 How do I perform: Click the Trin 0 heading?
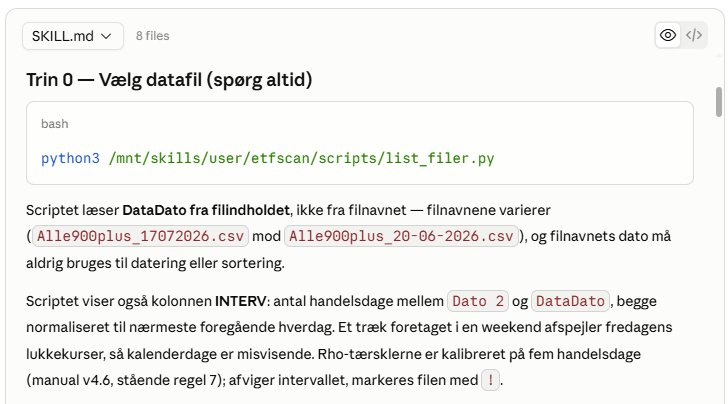(x=169, y=80)
